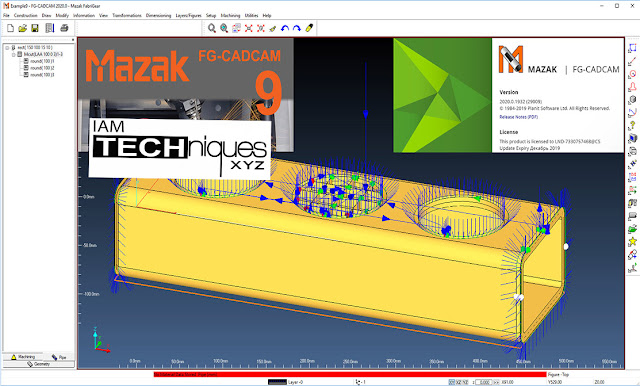The width and height of the screenshot is (640, 386).
Task: Open the Release Notes (PDF) link
Action: 518,117
